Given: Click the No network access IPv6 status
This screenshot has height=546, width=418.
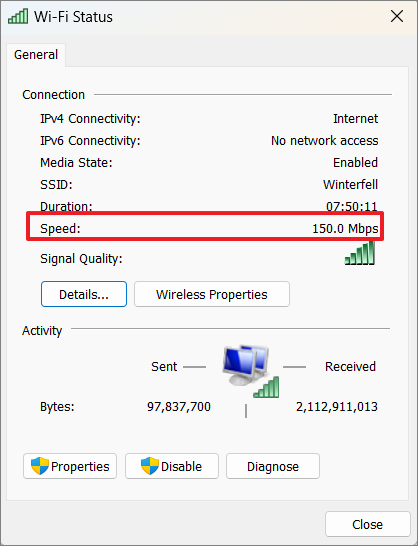Looking at the screenshot, I should 324,141.
